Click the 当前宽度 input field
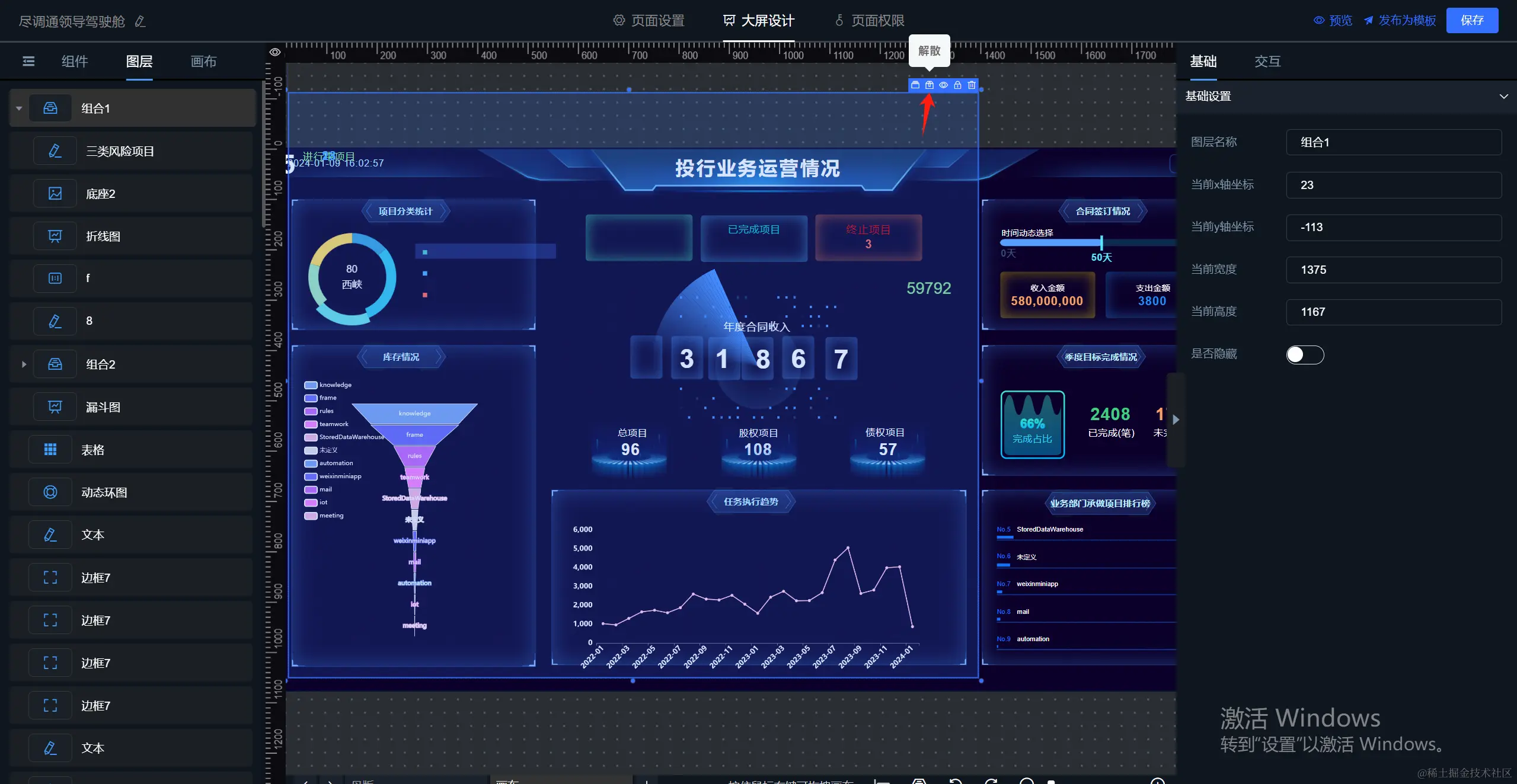The height and width of the screenshot is (784, 1517). 1393,270
